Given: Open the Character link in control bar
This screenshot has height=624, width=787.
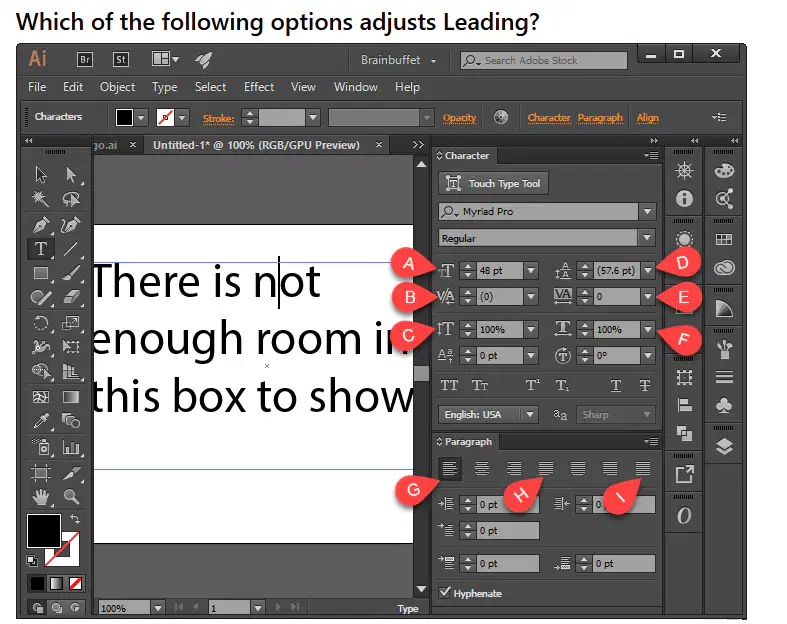Looking at the screenshot, I should (549, 118).
